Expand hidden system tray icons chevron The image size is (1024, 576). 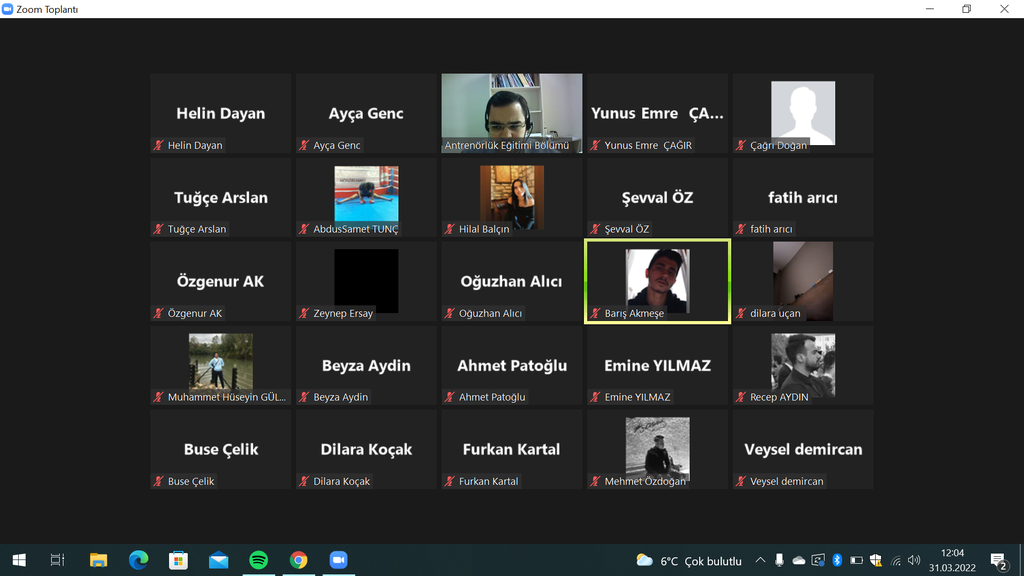(760, 560)
